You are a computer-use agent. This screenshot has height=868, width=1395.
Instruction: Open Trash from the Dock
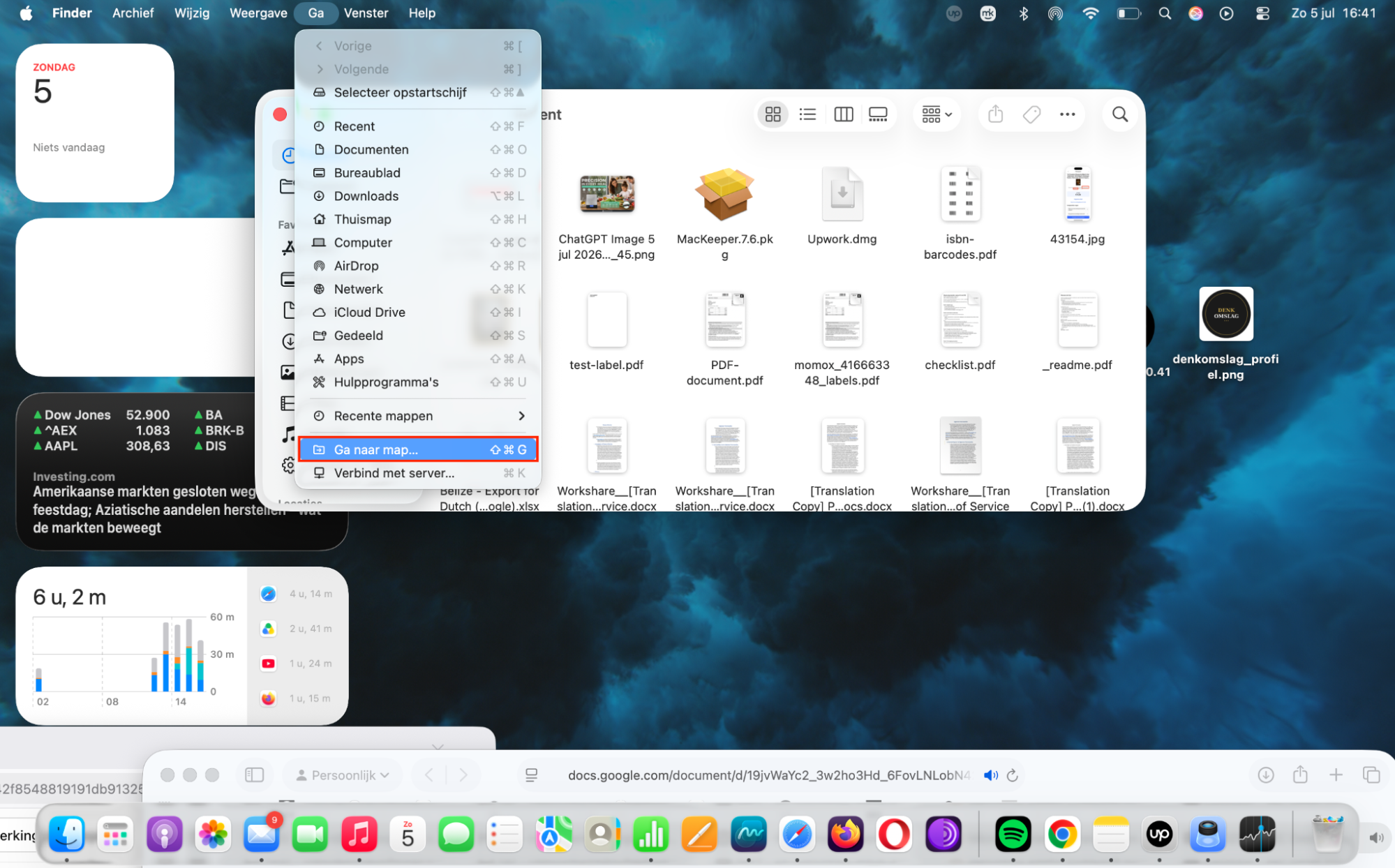point(1327,834)
